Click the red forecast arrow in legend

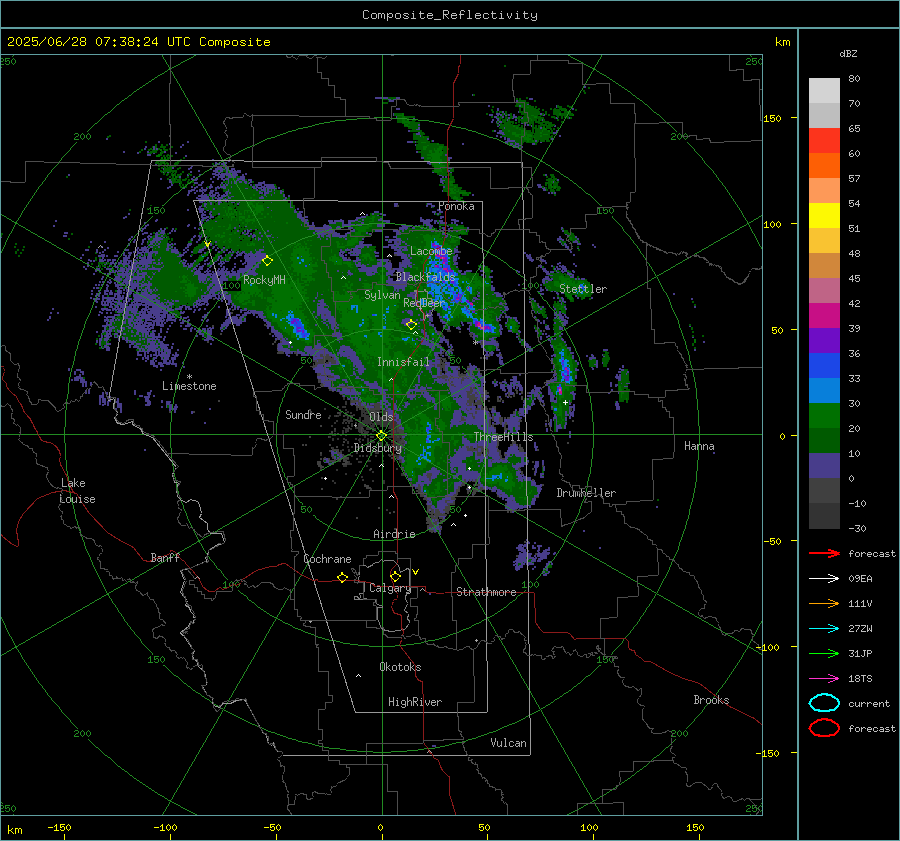(x=824, y=553)
